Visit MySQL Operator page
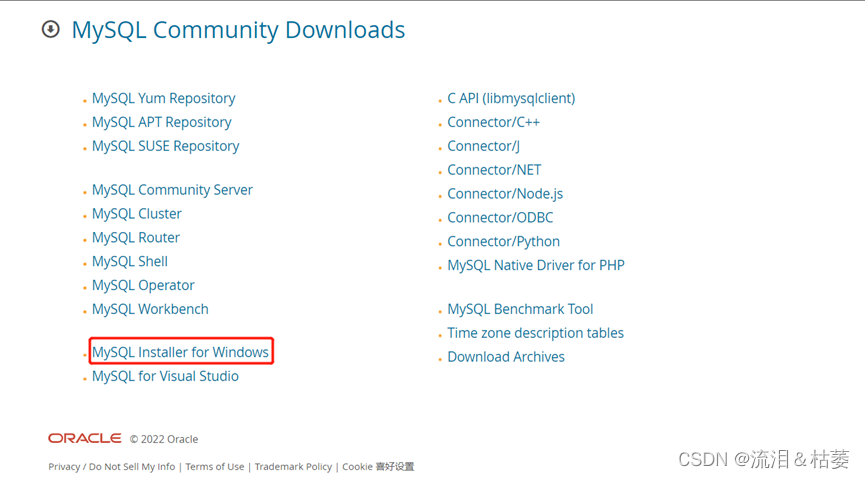The width and height of the screenshot is (865, 479). 143,285
